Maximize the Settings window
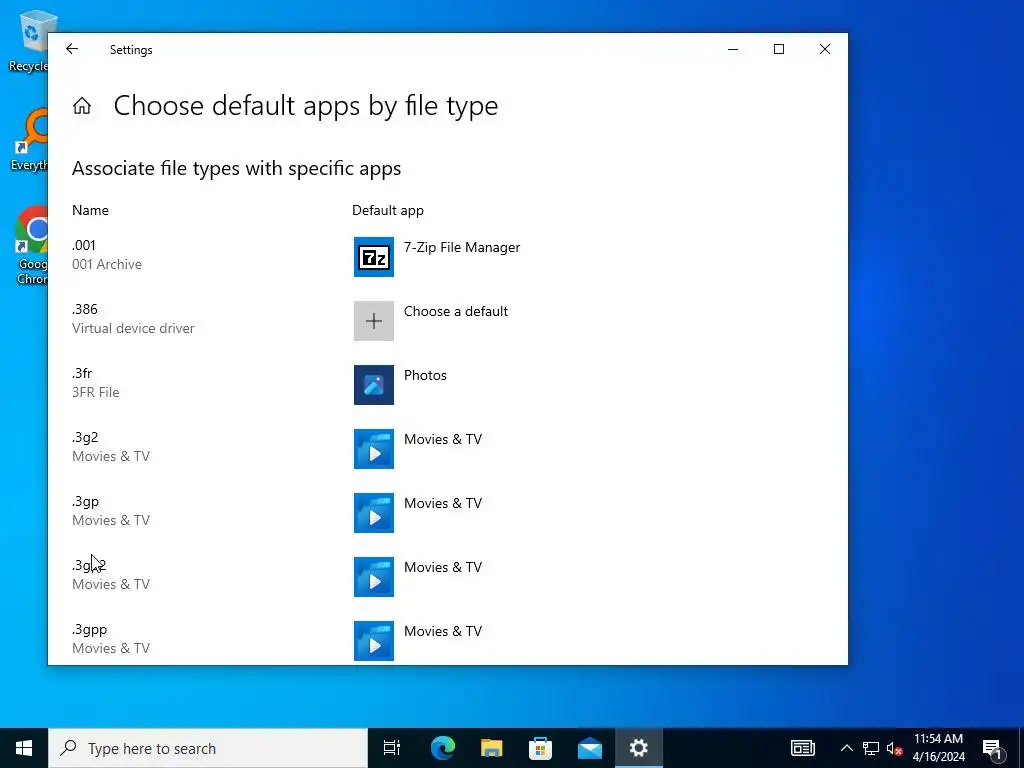Image resolution: width=1024 pixels, height=768 pixels. point(778,49)
